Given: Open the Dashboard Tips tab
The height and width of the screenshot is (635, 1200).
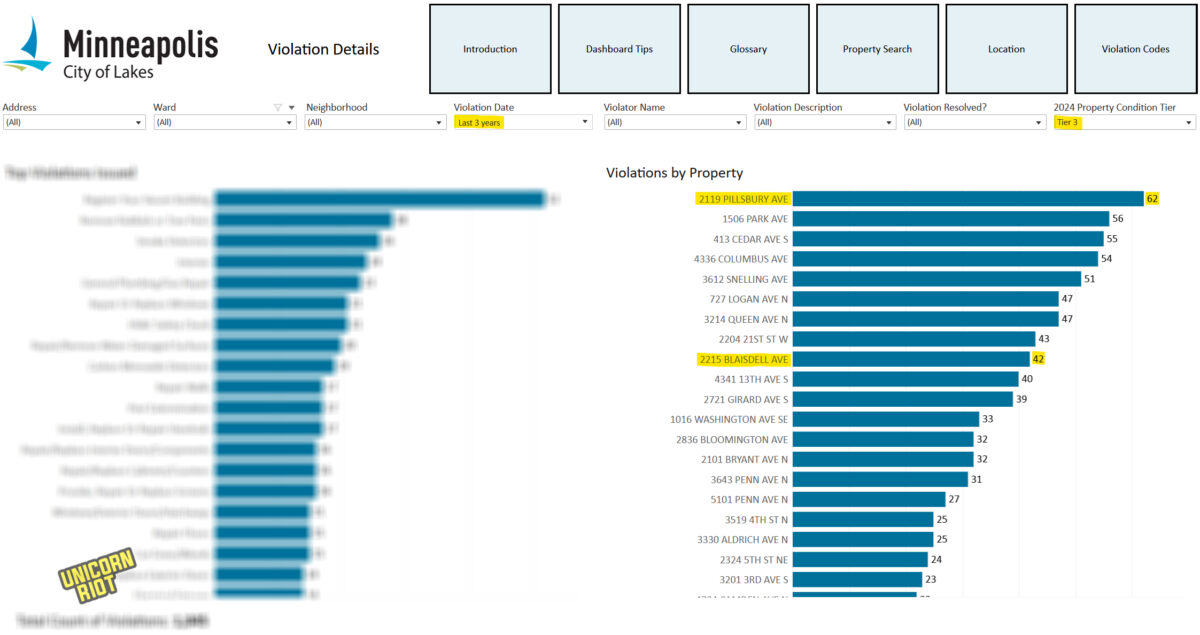Looking at the screenshot, I should [619, 49].
